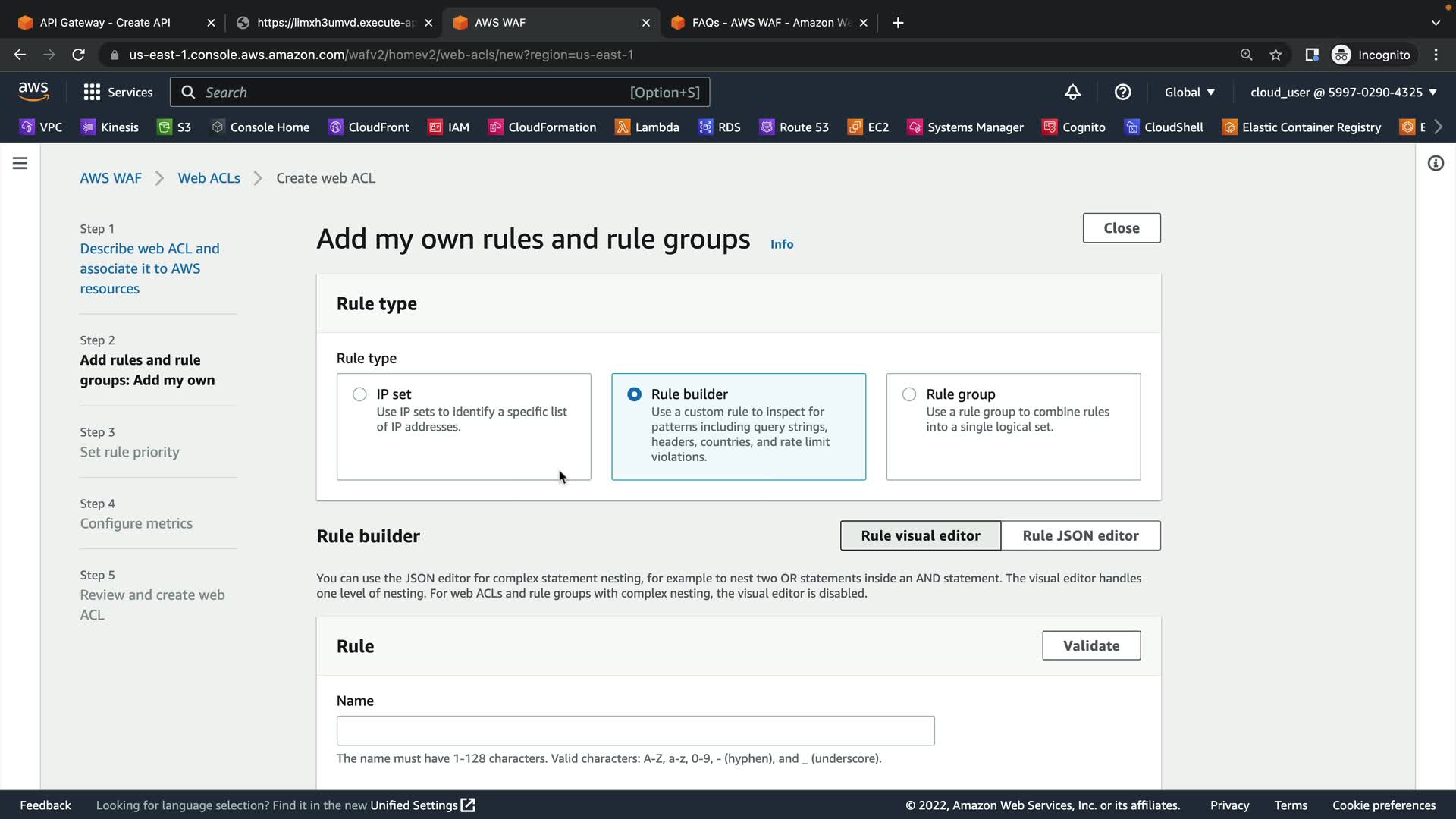Follow the Web ACLs breadcrumb link
1456x819 pixels.
tap(209, 177)
